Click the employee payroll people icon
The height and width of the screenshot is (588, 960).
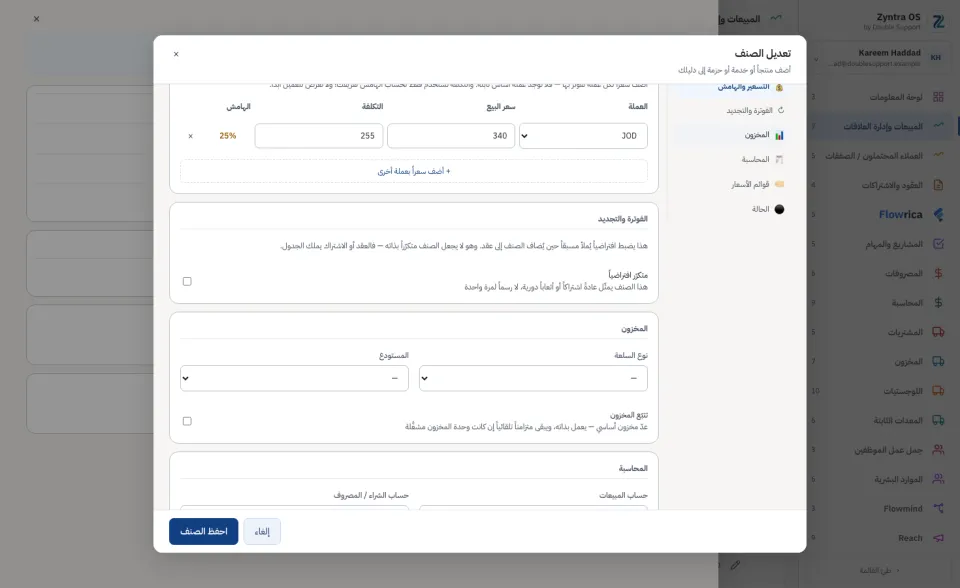point(938,450)
